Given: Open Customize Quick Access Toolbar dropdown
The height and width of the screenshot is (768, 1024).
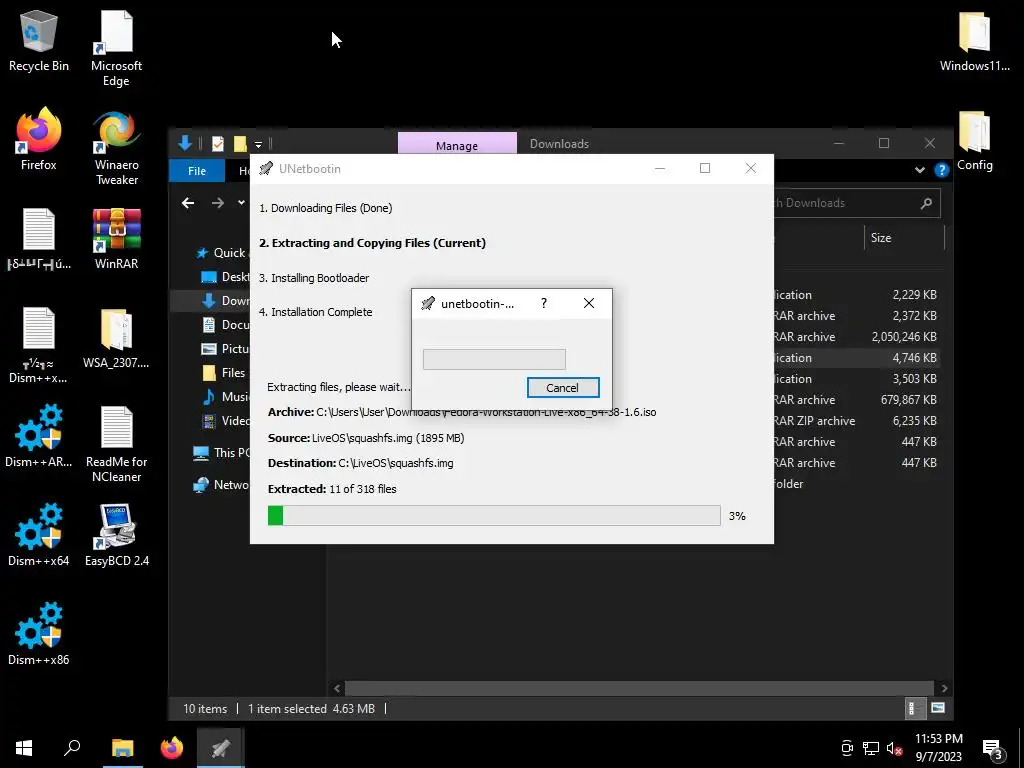Looking at the screenshot, I should pyautogui.click(x=259, y=144).
